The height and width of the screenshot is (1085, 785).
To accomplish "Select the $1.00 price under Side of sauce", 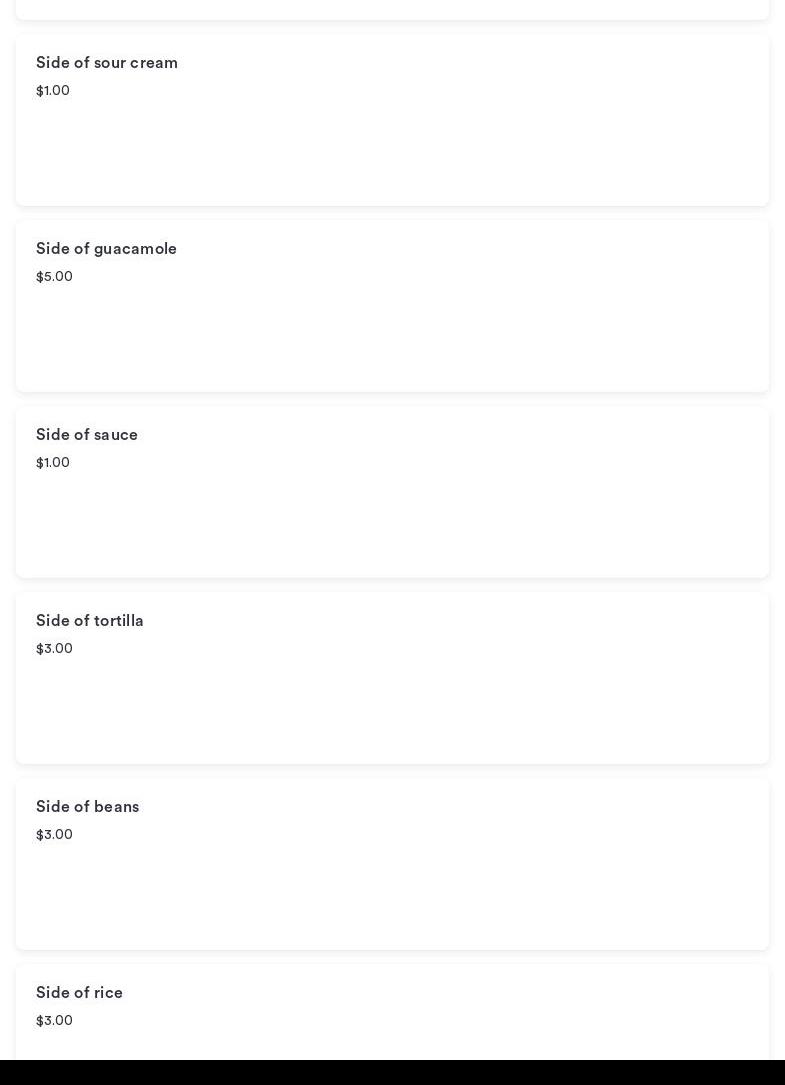I will coord(53,463).
